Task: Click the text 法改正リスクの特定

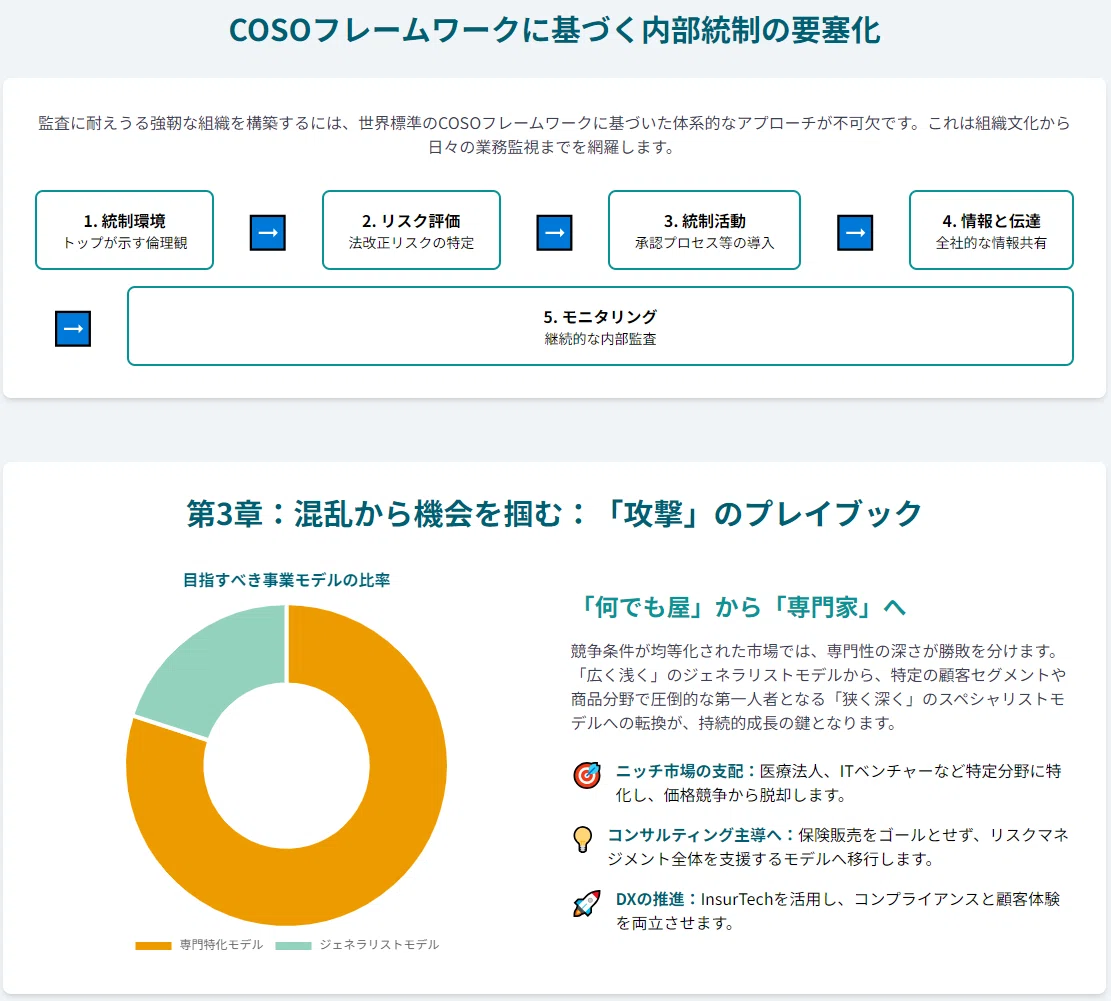Action: click(411, 243)
